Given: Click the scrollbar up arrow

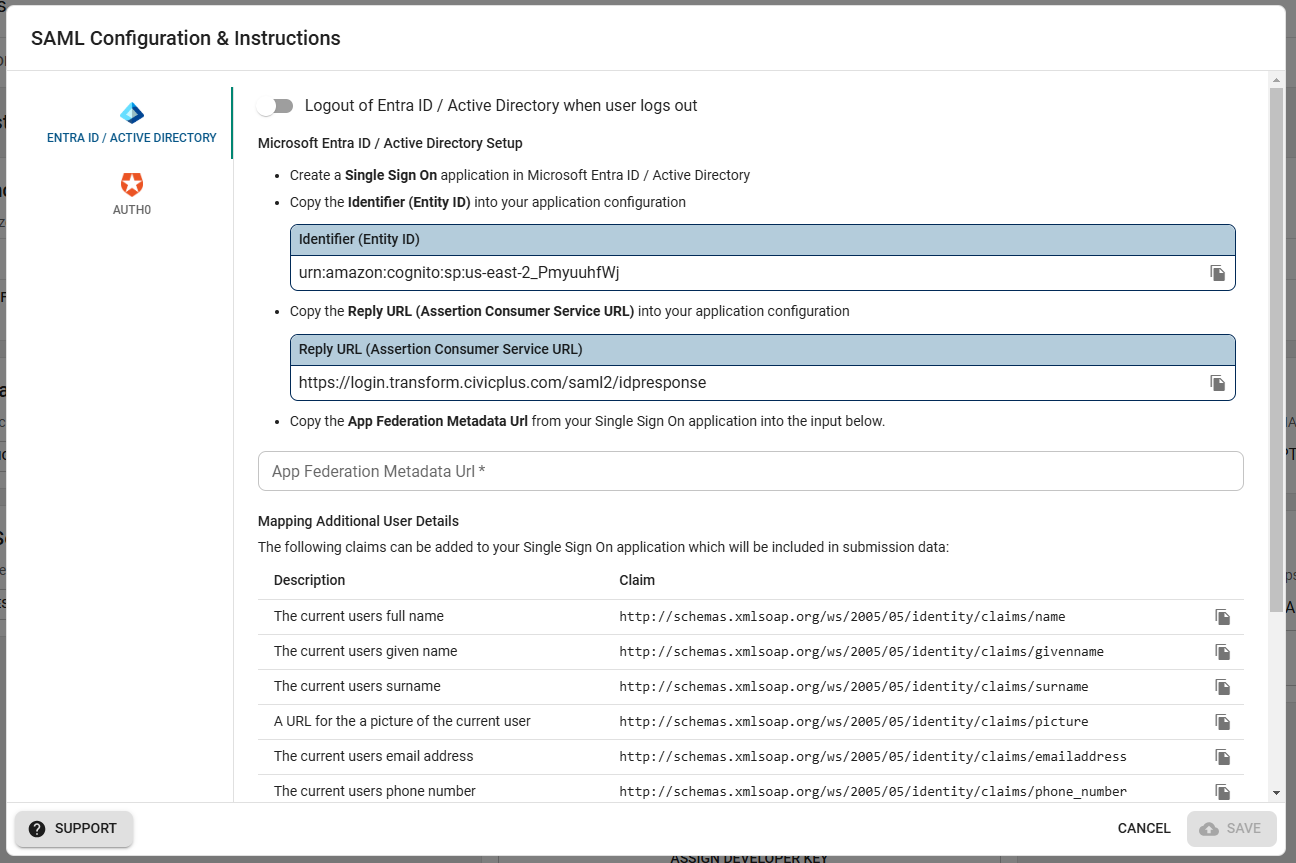Looking at the screenshot, I should tap(1276, 79).
